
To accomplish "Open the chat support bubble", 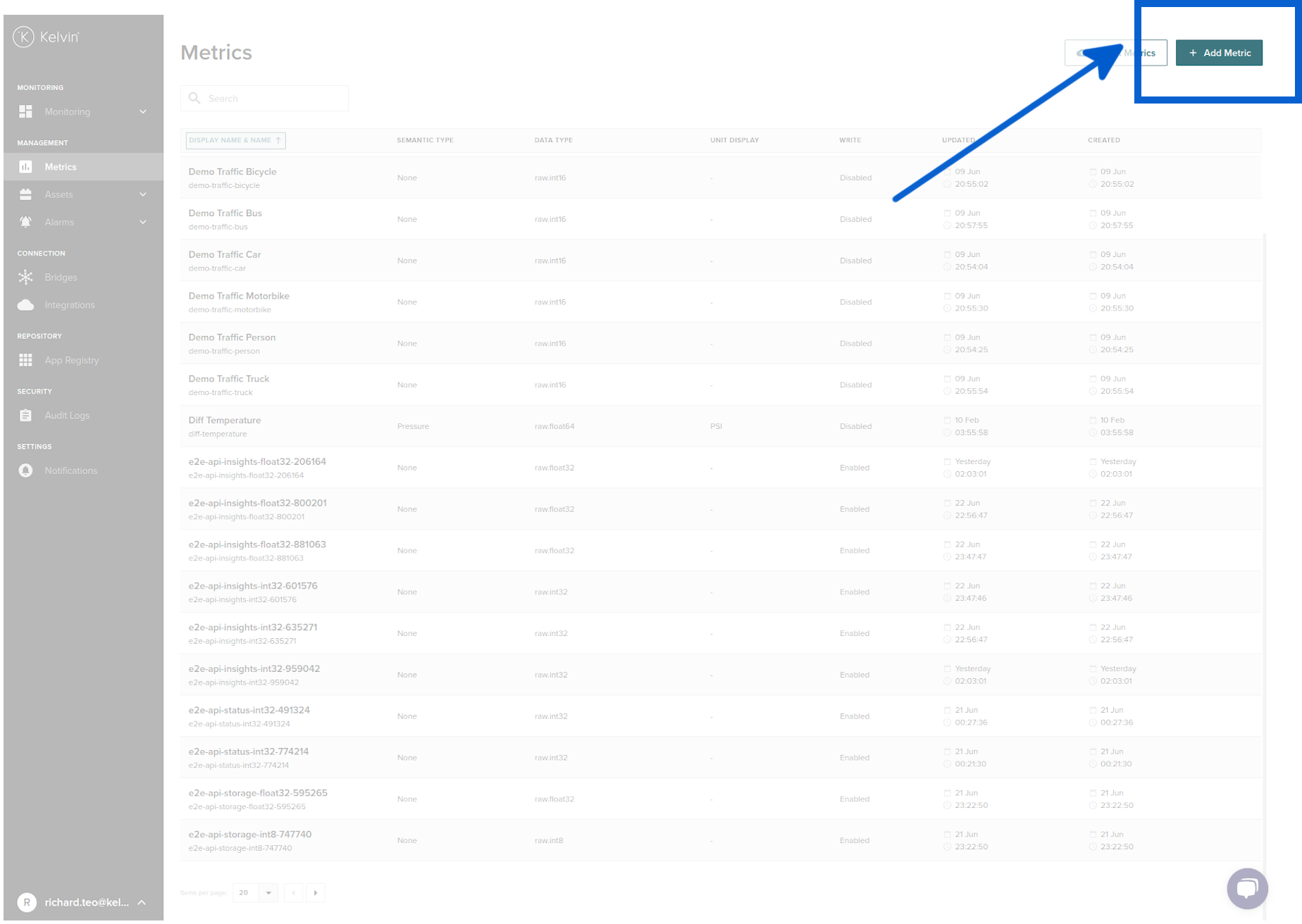I will [x=1247, y=889].
